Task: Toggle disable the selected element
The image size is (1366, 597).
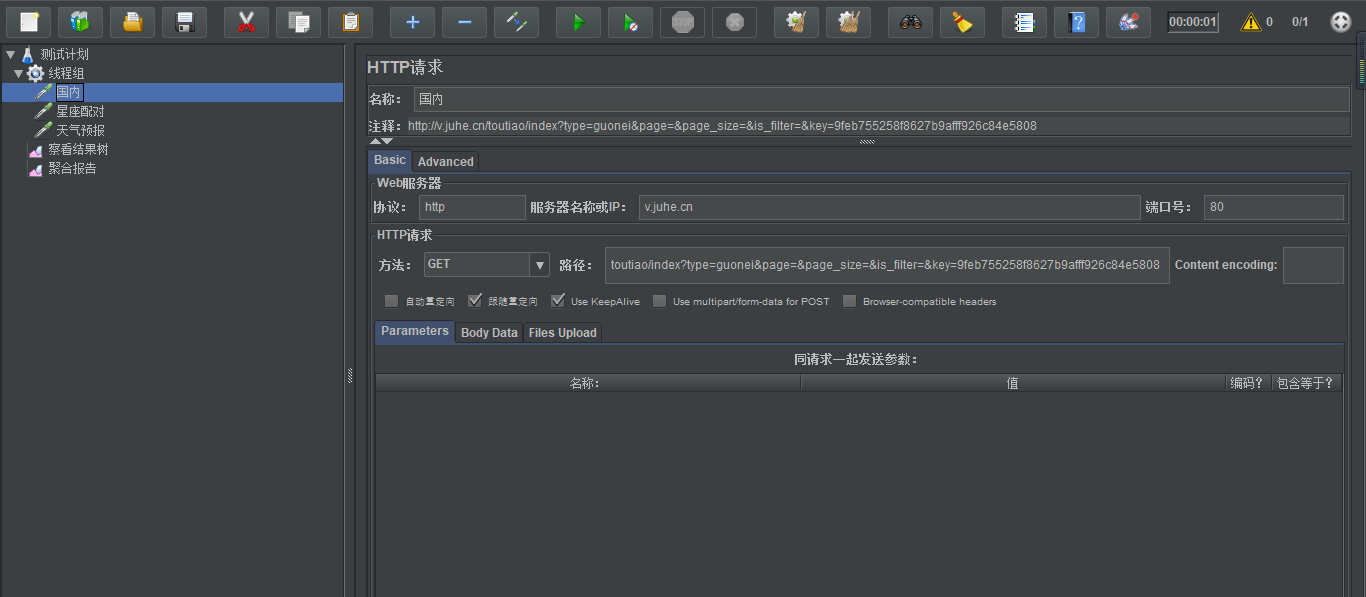Action: (x=516, y=22)
